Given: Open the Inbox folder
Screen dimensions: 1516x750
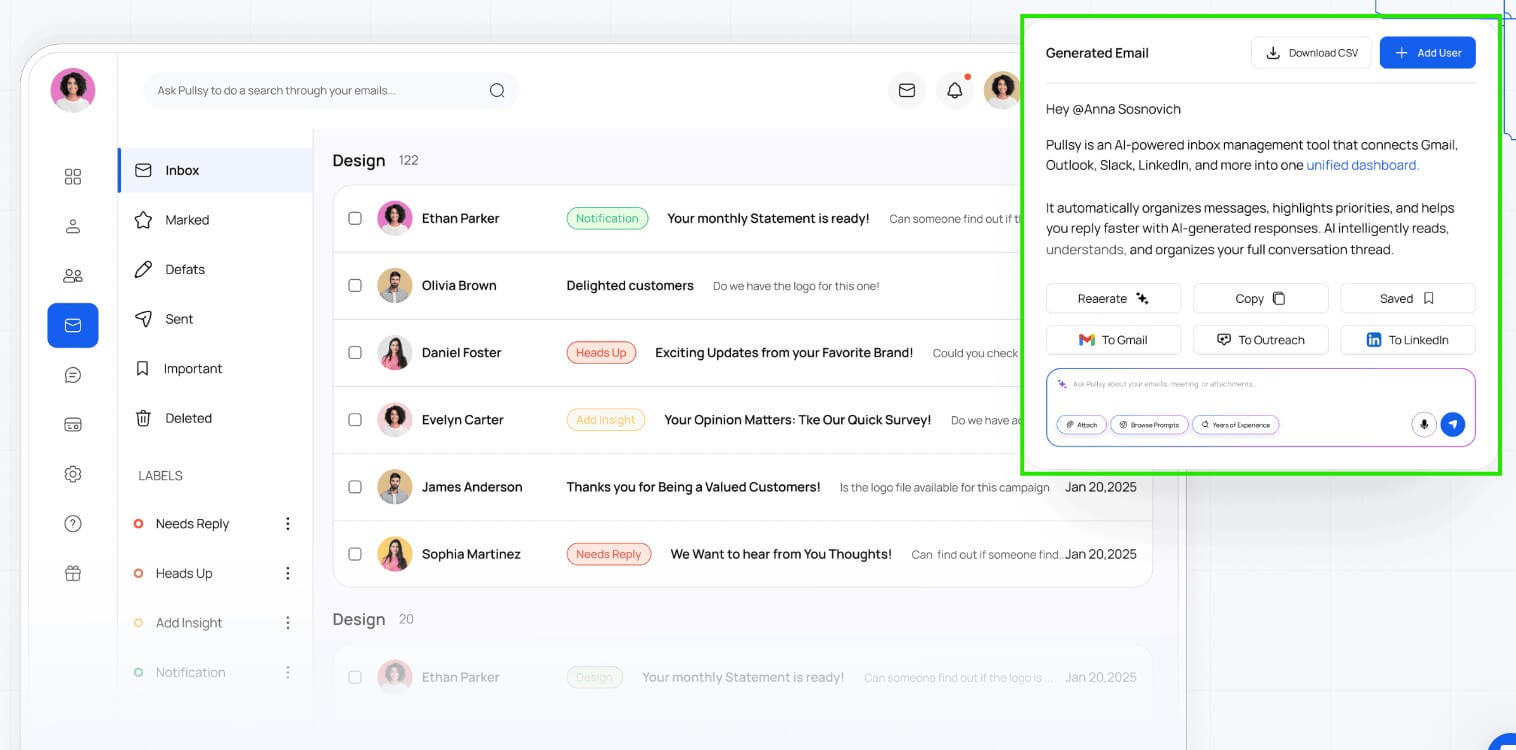Looking at the screenshot, I should [216, 170].
